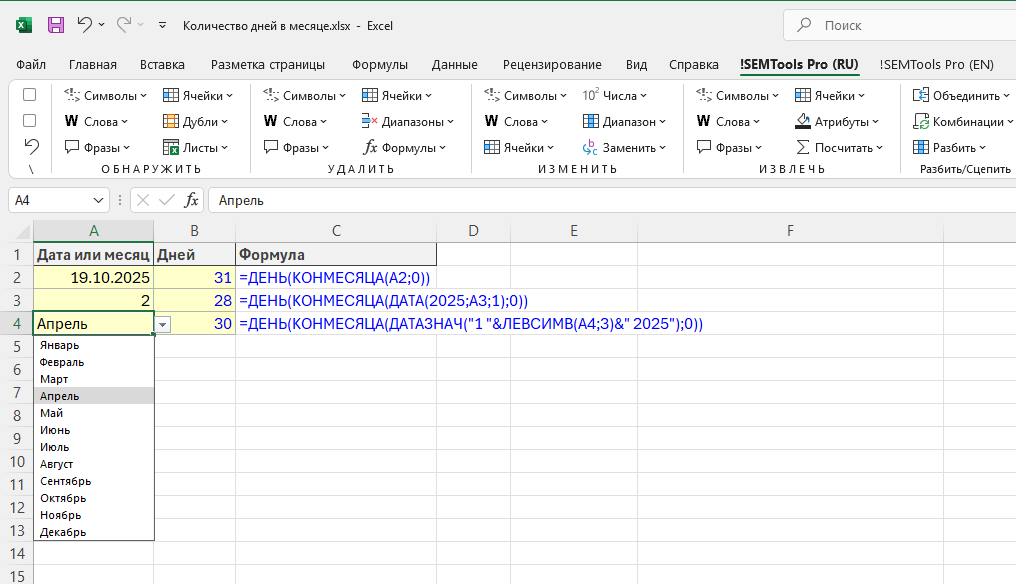Open Атрибуты tool in Извлечь group
Screen dimensions: 1016x584
click(838, 122)
